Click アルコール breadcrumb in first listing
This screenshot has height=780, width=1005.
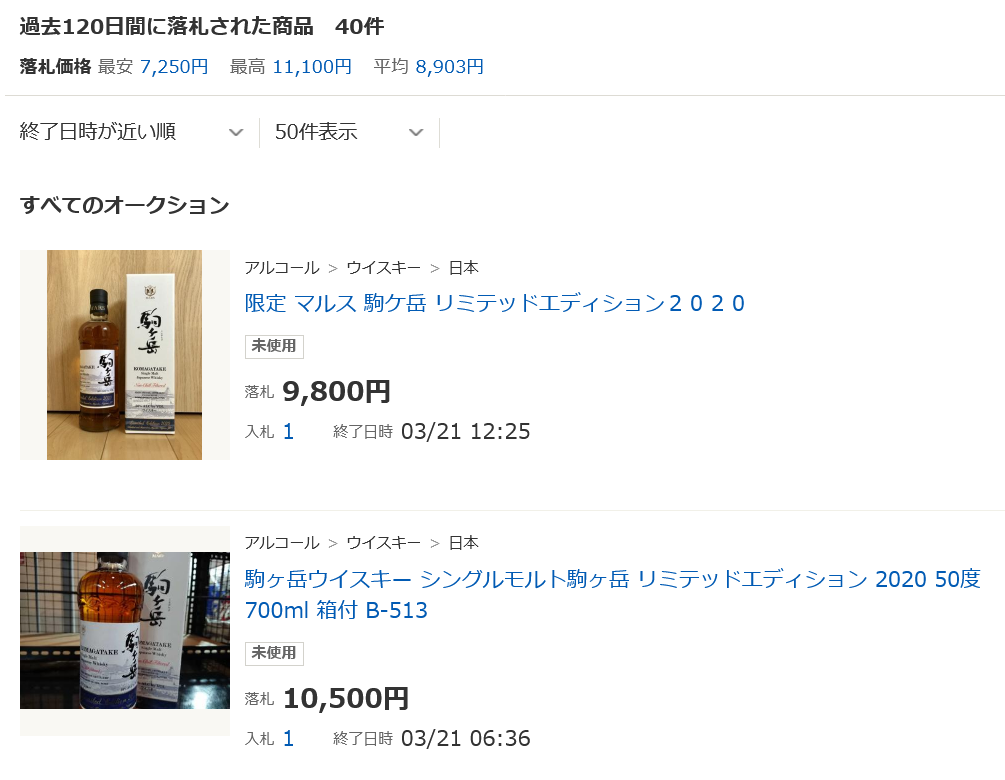(281, 268)
